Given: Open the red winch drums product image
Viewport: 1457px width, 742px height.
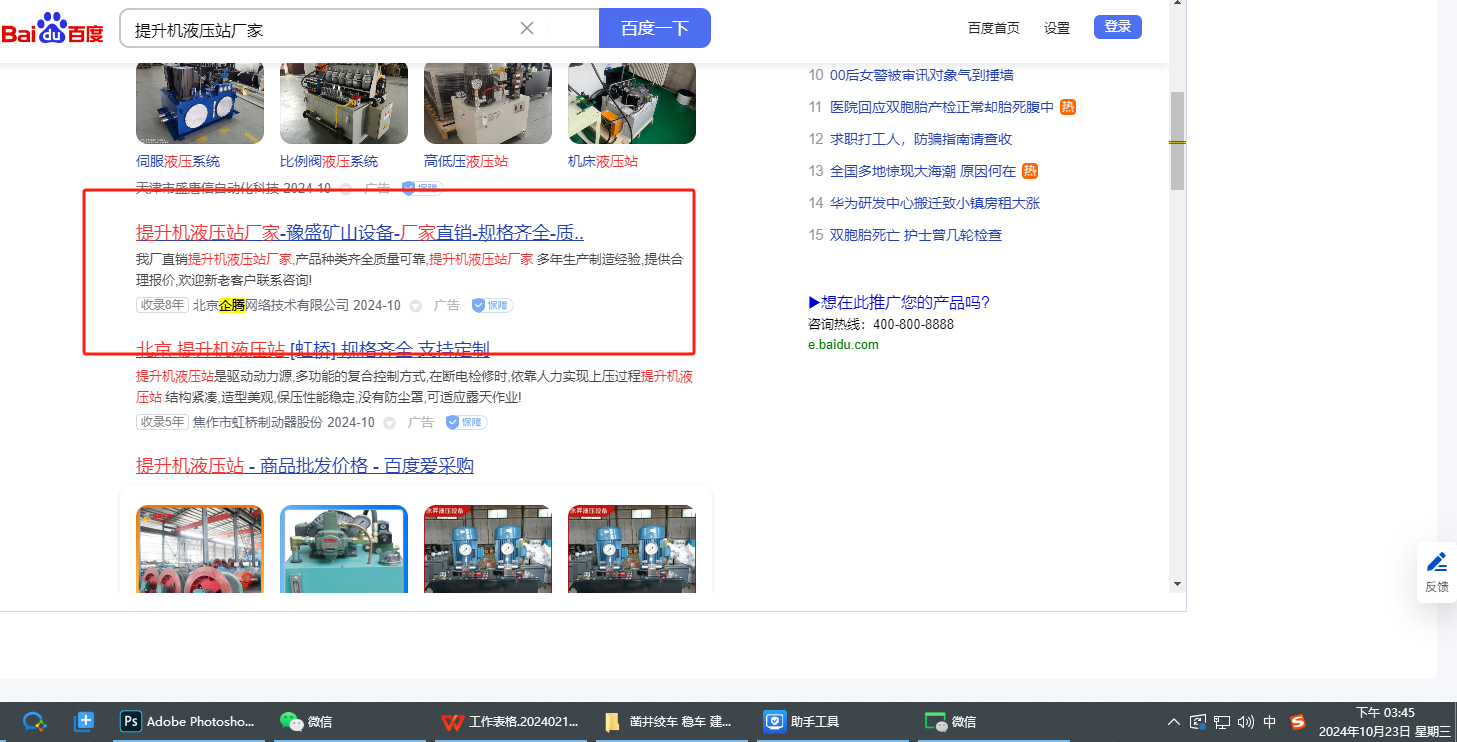Looking at the screenshot, I should point(200,549).
